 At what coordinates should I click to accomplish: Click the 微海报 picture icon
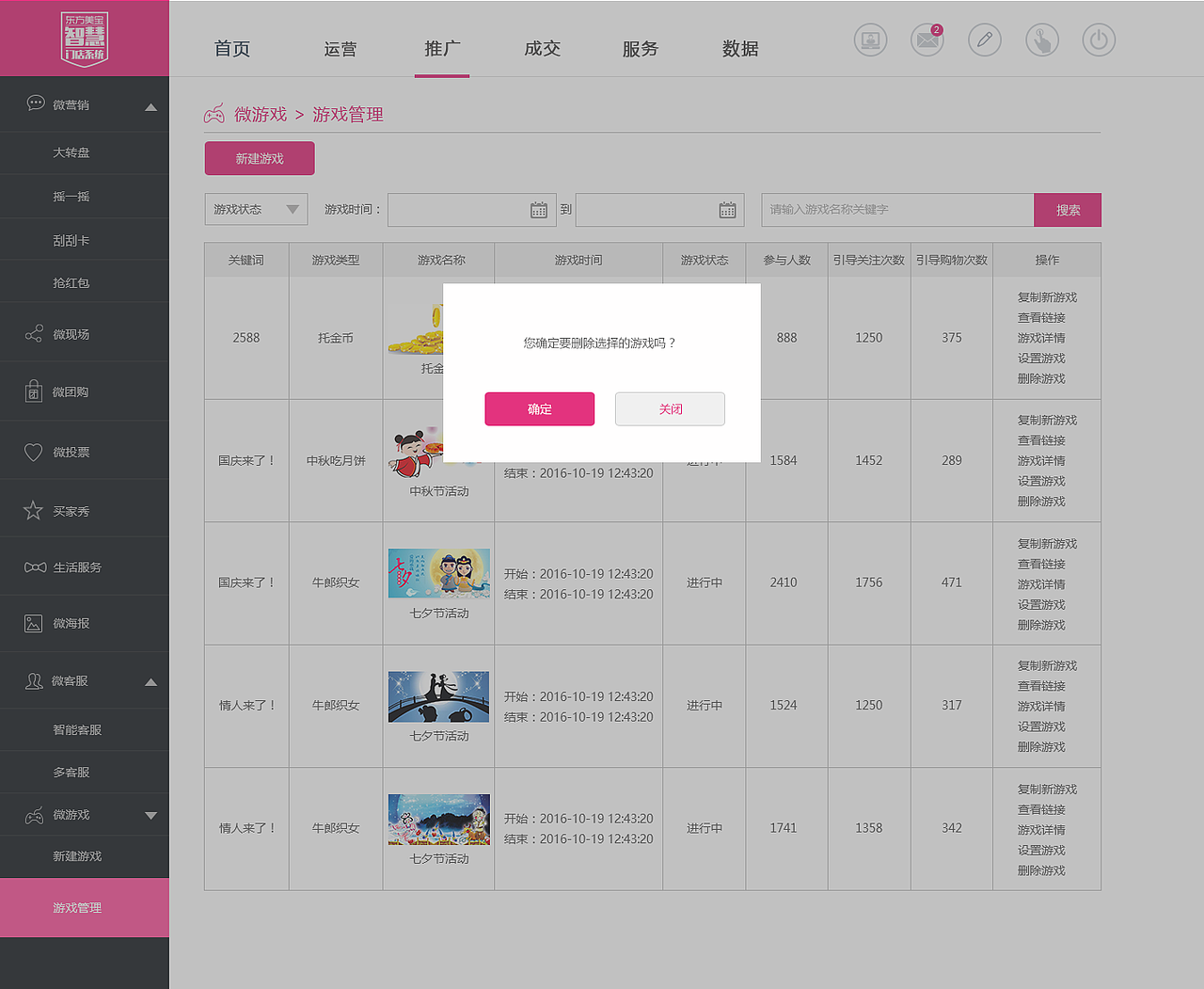pyautogui.click(x=33, y=623)
